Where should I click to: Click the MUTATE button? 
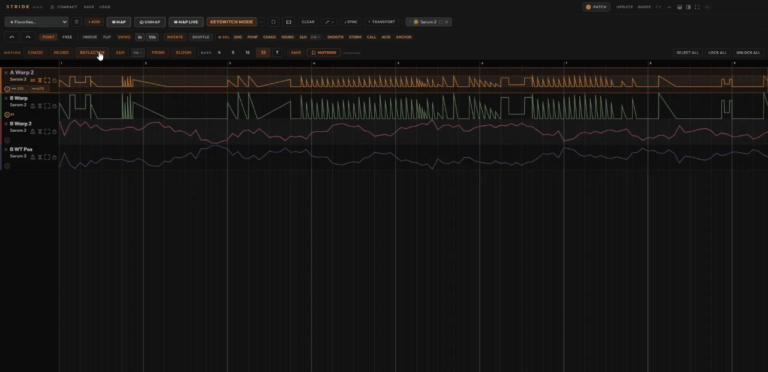click(x=175, y=37)
